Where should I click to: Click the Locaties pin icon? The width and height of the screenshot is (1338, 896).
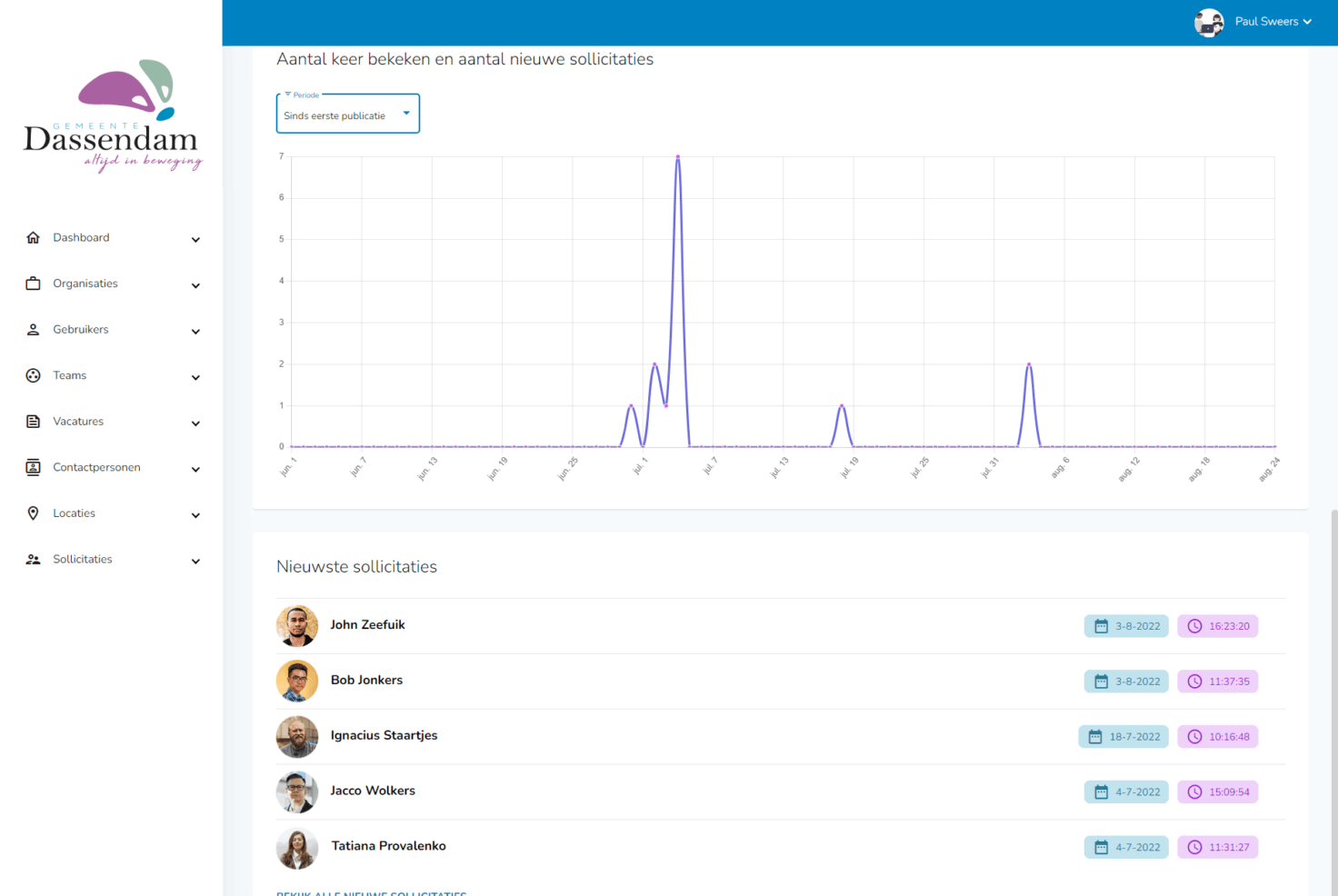tap(34, 513)
